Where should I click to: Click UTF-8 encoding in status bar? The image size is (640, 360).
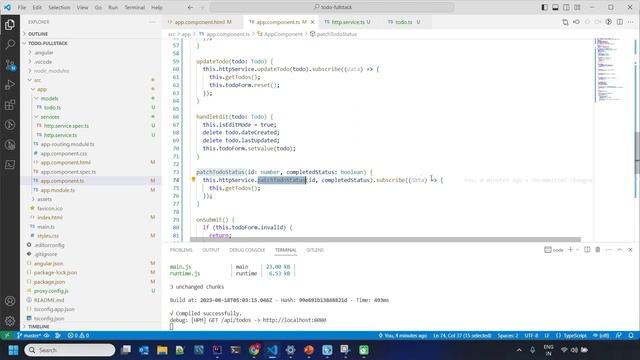[x=531, y=336]
